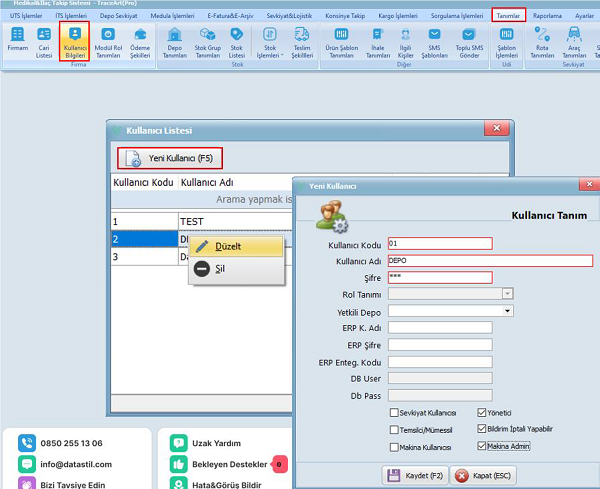The height and width of the screenshot is (489, 600).
Task: Enable Sevkiyat Kullanıcısı checkbox
Action: click(394, 412)
